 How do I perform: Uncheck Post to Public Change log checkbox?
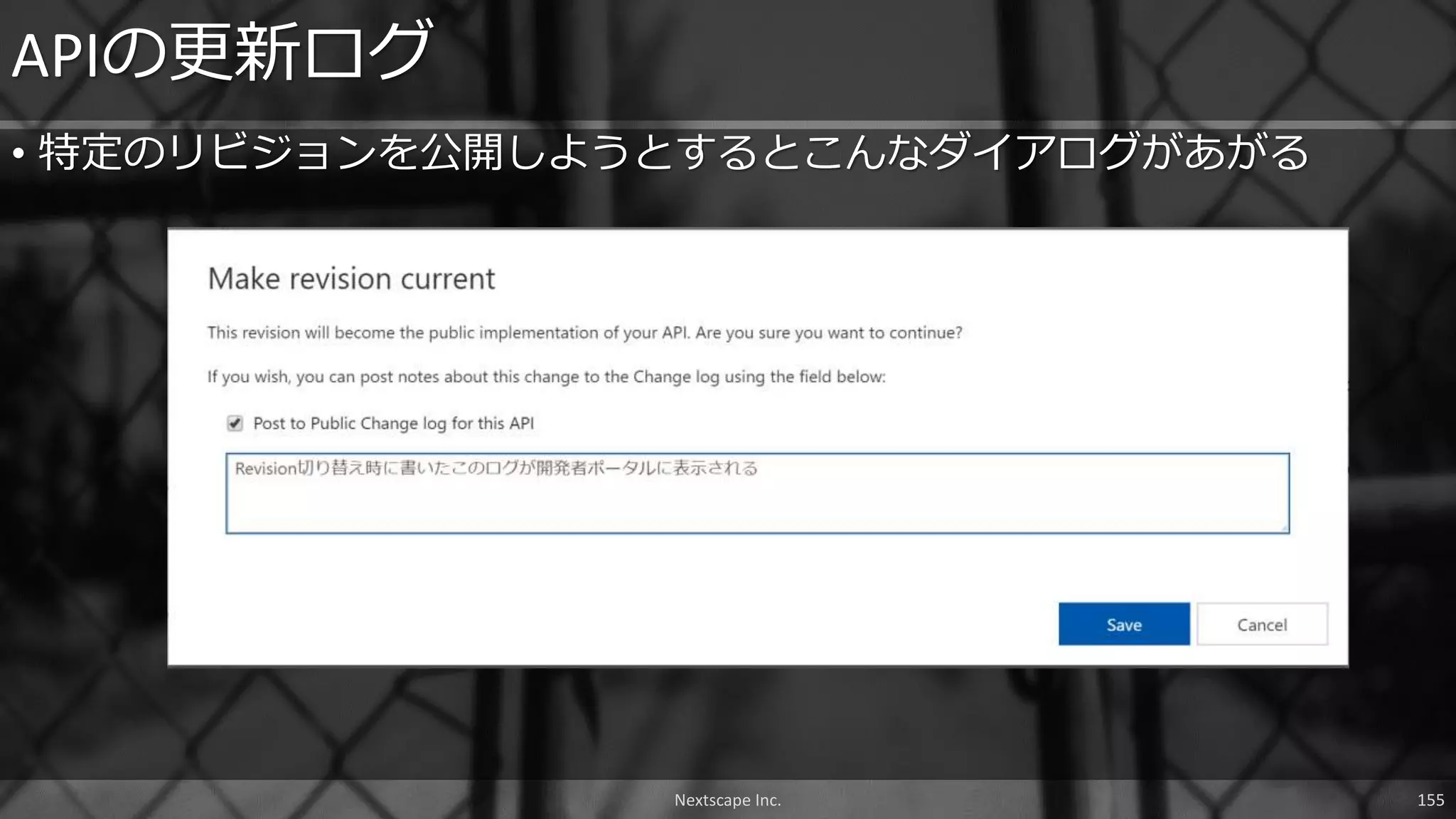click(235, 424)
